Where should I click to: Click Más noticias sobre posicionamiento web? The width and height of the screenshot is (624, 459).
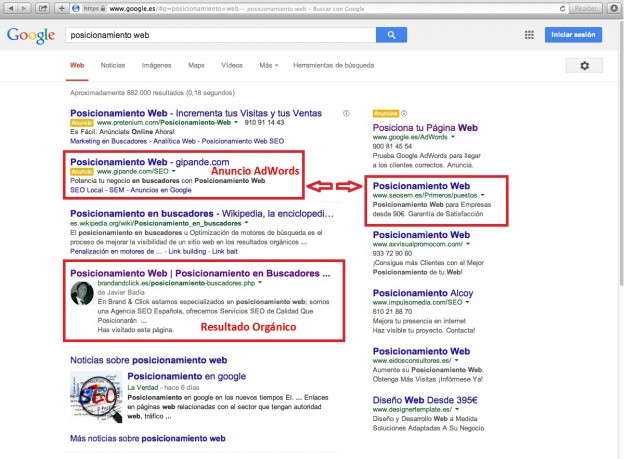[x=148, y=439]
